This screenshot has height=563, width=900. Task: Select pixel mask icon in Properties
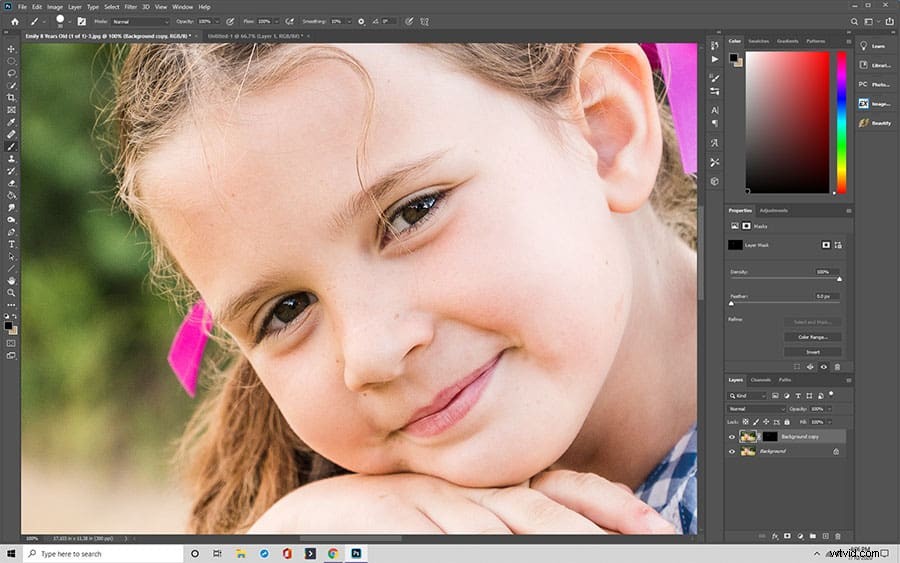tap(826, 245)
